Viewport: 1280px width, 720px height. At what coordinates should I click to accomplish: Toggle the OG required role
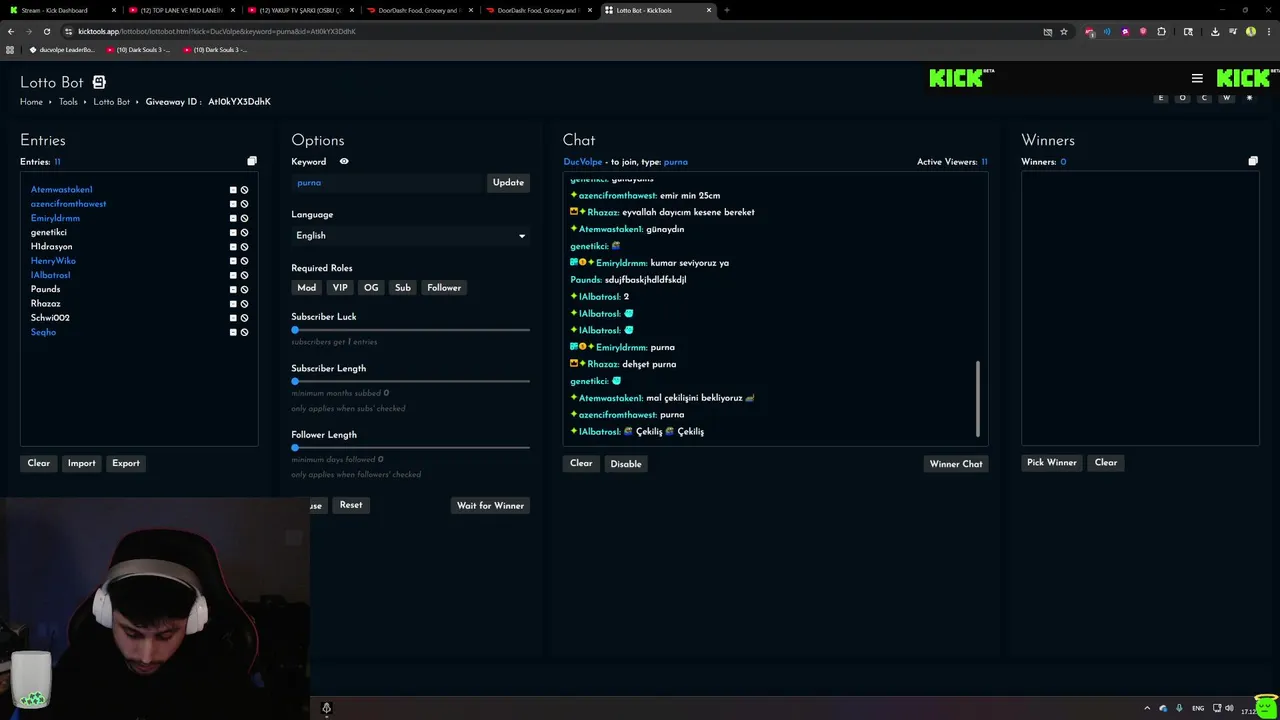pos(371,288)
